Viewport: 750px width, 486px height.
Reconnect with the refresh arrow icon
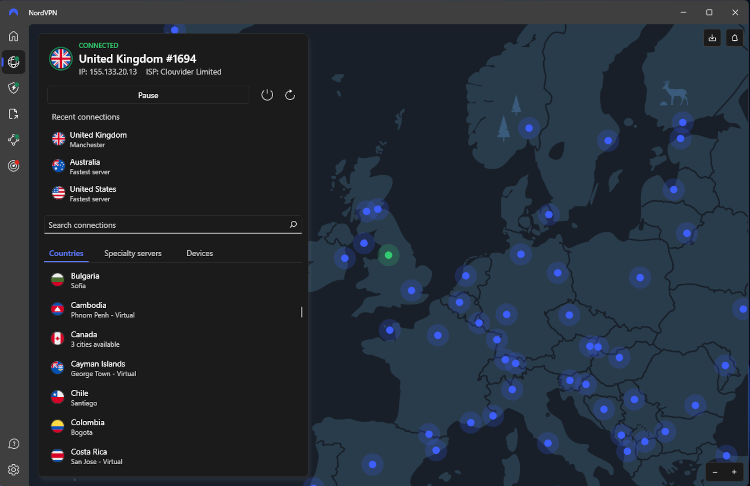tap(290, 95)
